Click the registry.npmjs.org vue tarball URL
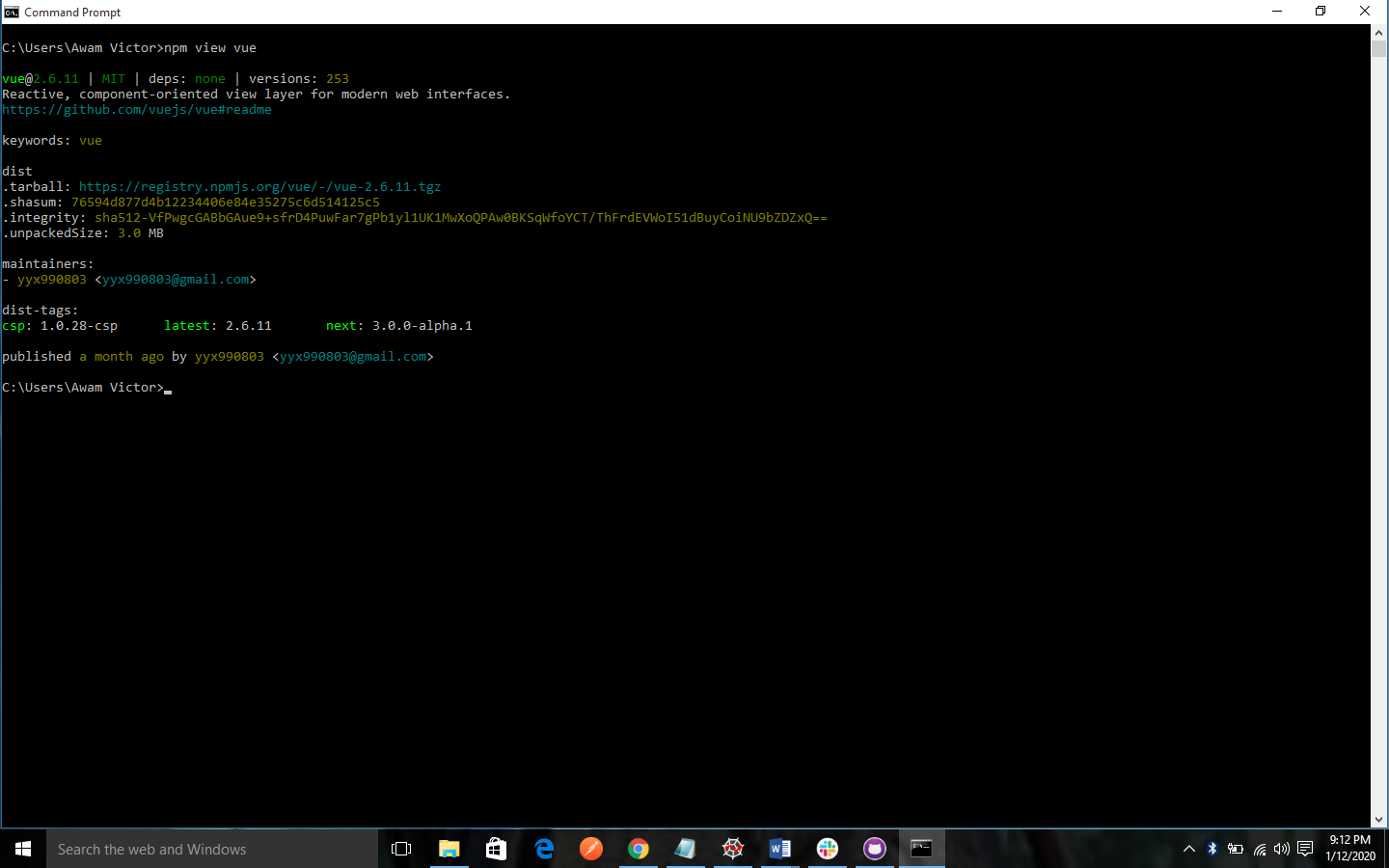The height and width of the screenshot is (868, 1389). click(x=259, y=187)
